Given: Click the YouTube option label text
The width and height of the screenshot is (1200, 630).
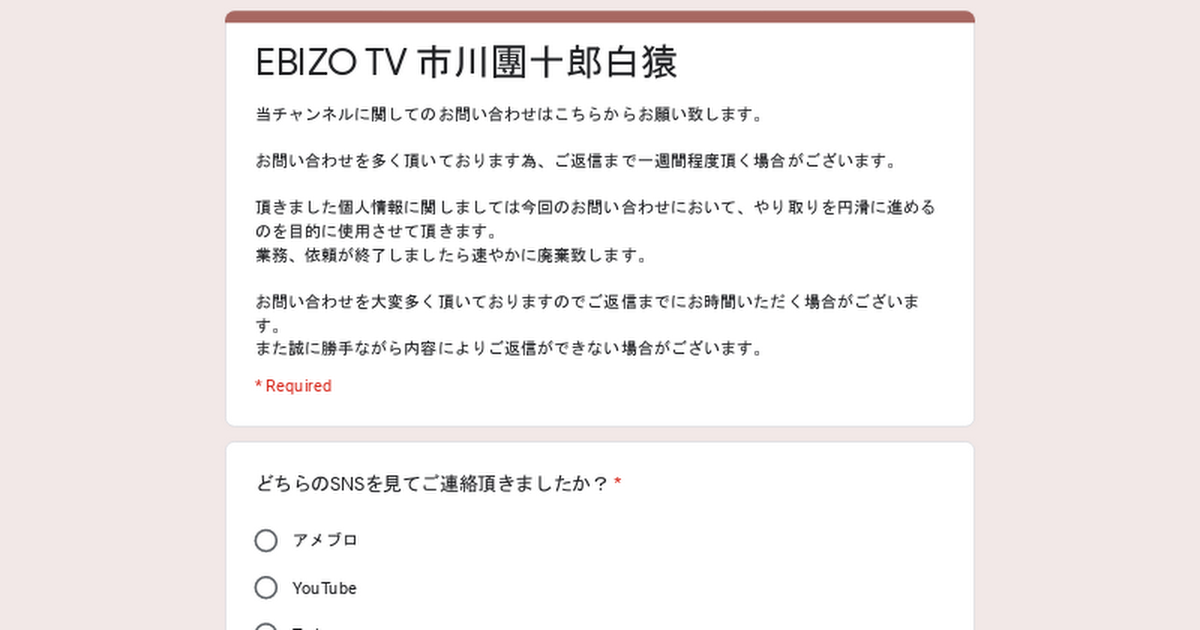Looking at the screenshot, I should pos(324,588).
